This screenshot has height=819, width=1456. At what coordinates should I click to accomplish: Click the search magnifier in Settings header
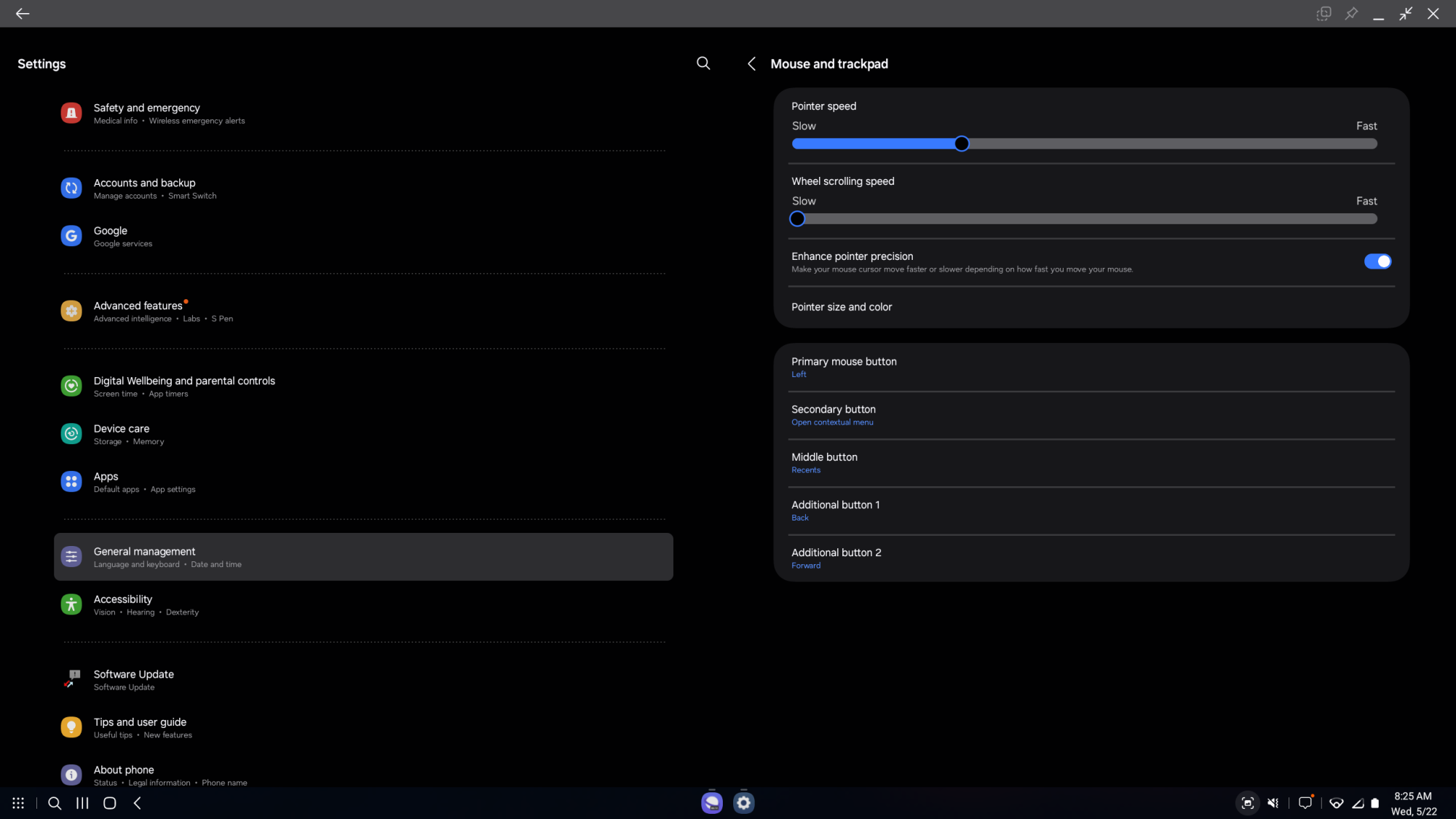pyautogui.click(x=703, y=63)
